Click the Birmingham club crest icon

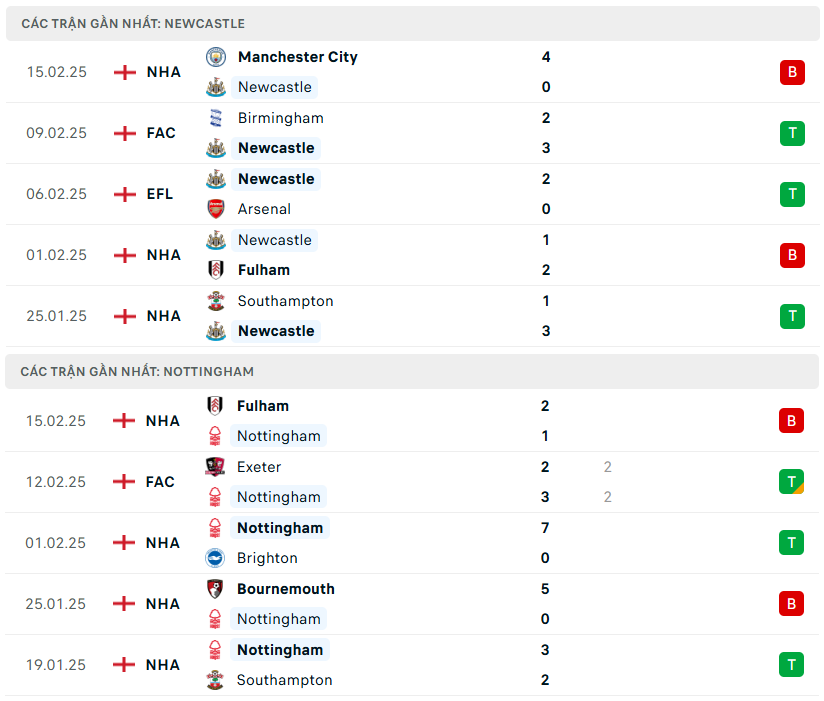[x=216, y=118]
